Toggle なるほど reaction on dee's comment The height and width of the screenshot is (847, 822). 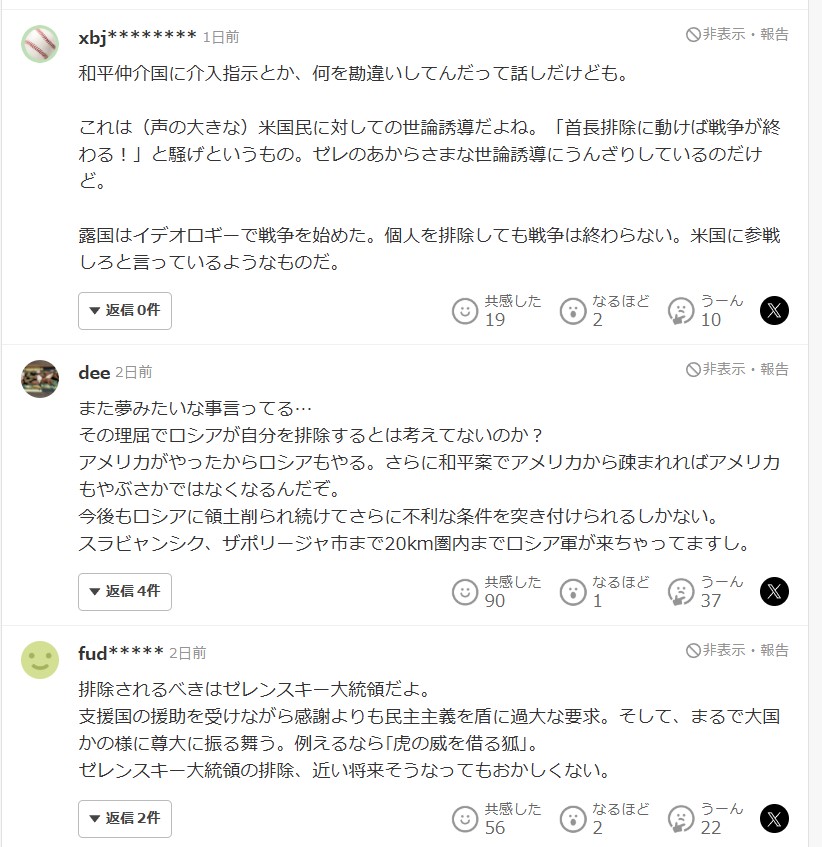[572, 592]
